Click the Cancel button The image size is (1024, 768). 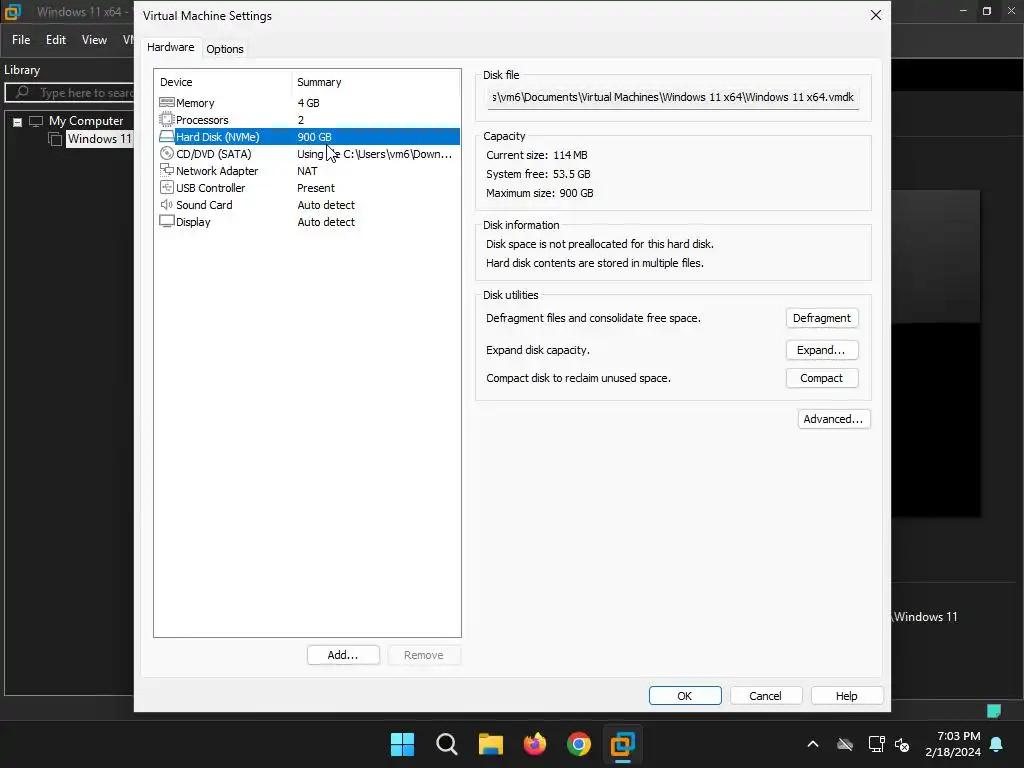[765, 696]
